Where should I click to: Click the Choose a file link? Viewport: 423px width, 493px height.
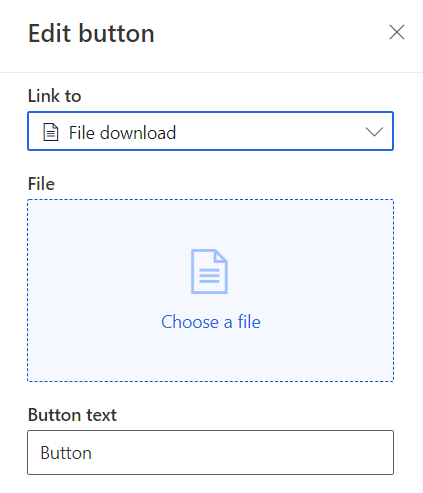(x=211, y=322)
